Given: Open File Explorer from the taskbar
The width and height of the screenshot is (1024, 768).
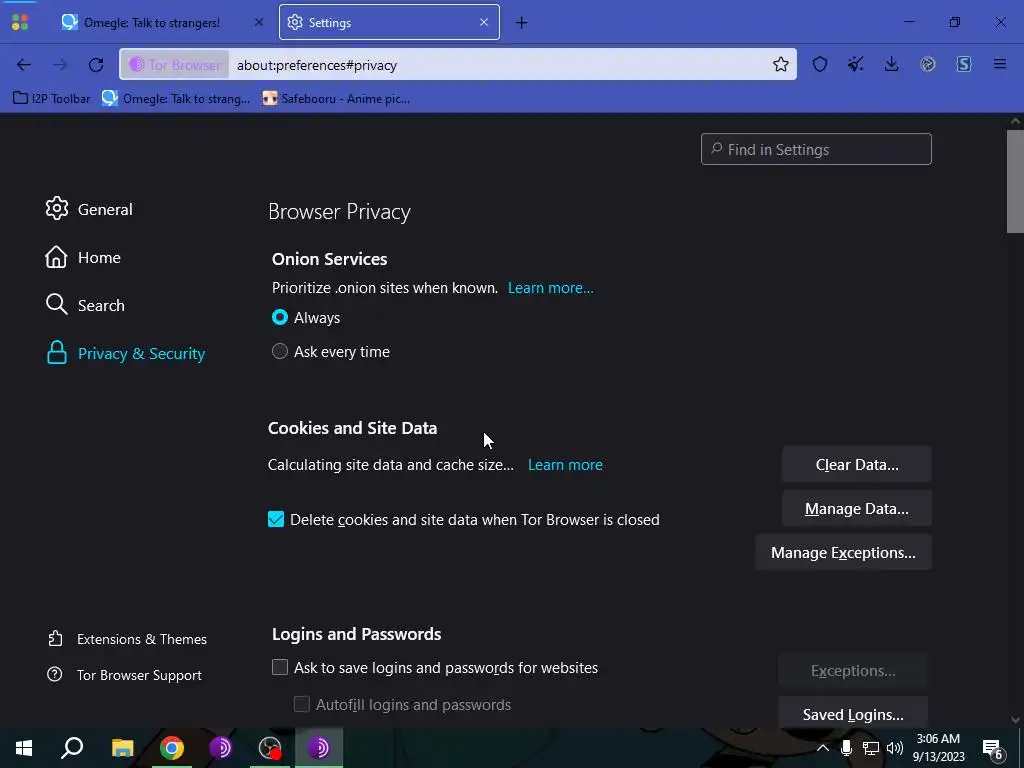Looking at the screenshot, I should 122,748.
